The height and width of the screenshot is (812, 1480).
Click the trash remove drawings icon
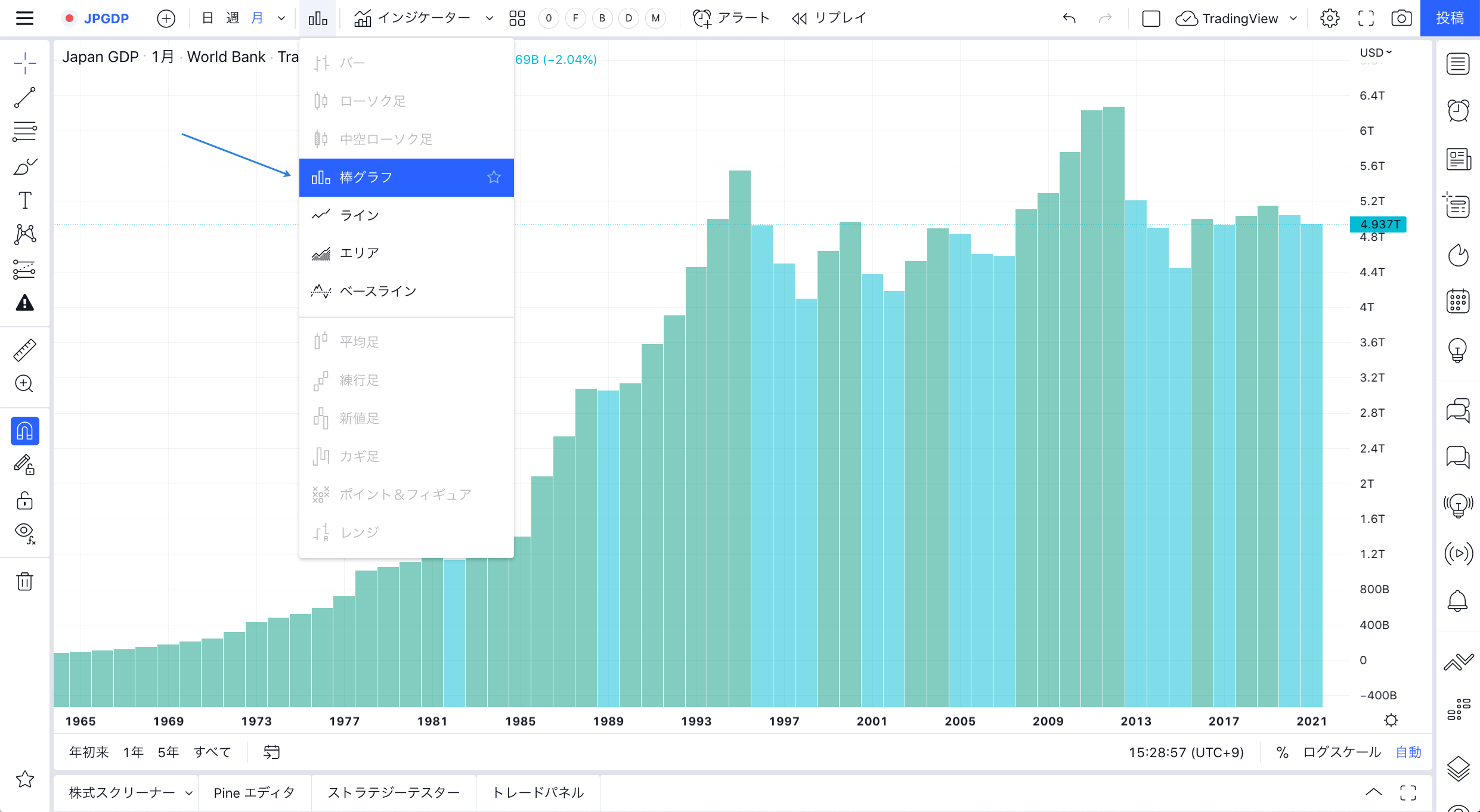pyautogui.click(x=24, y=581)
